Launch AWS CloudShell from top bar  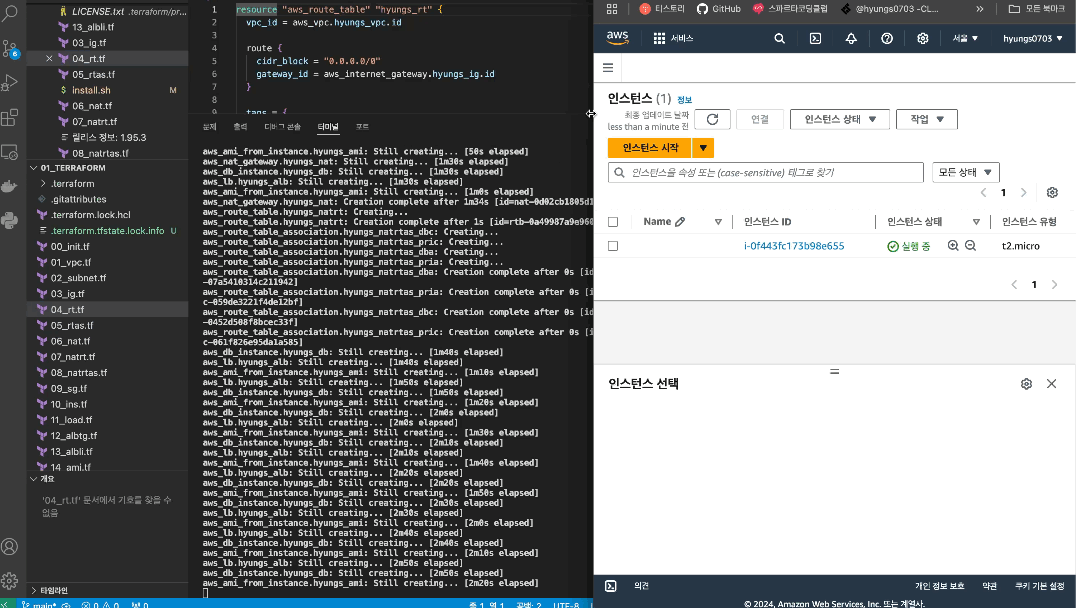tap(815, 39)
